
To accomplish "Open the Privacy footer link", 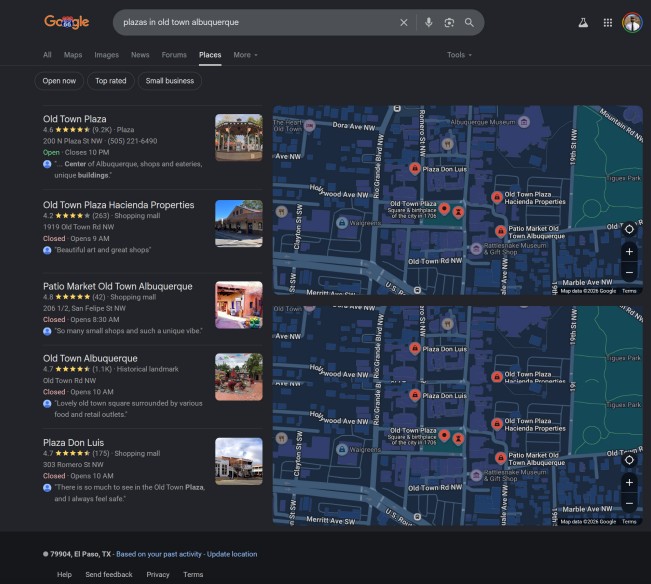I will [158, 574].
